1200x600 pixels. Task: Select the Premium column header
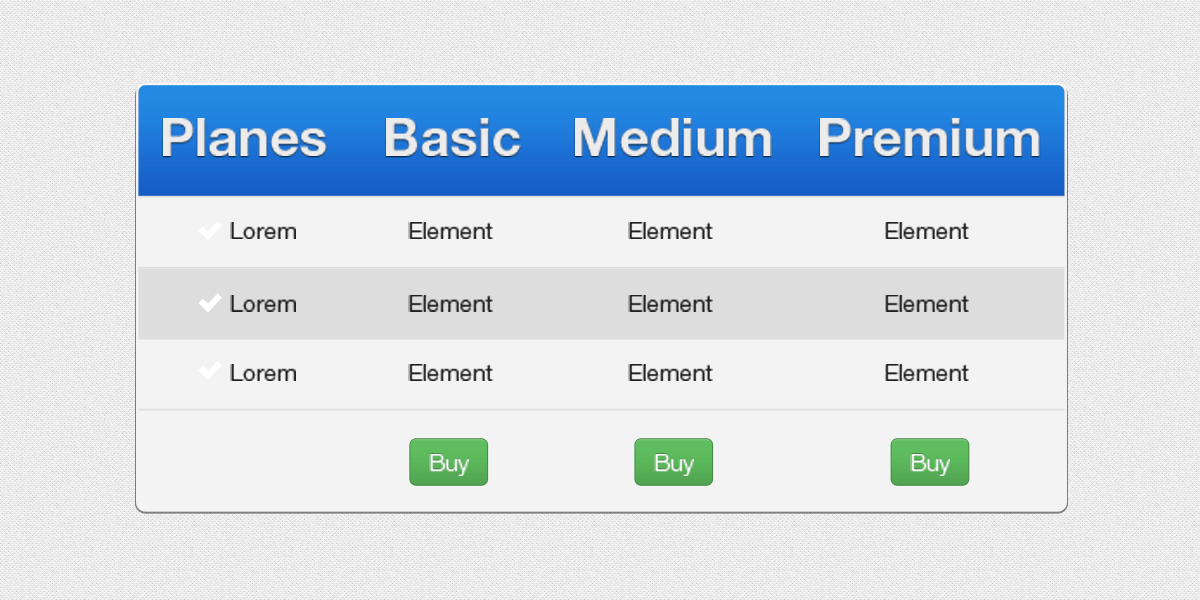[929, 138]
